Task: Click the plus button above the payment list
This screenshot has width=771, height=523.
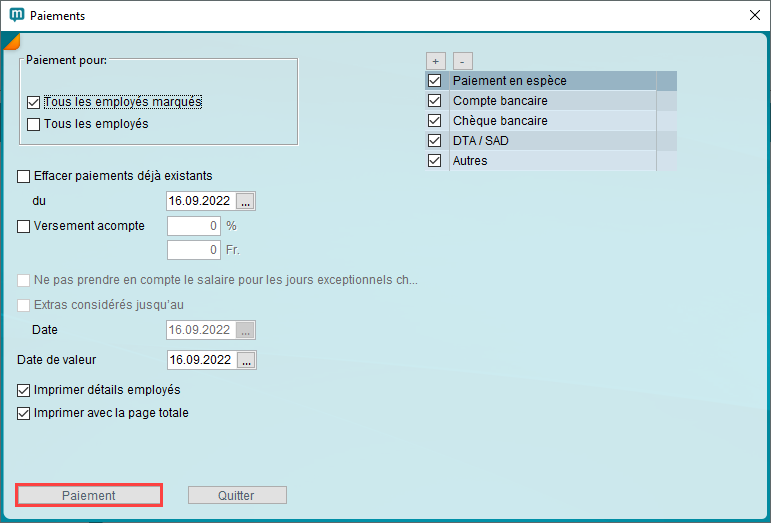Action: click(x=436, y=61)
